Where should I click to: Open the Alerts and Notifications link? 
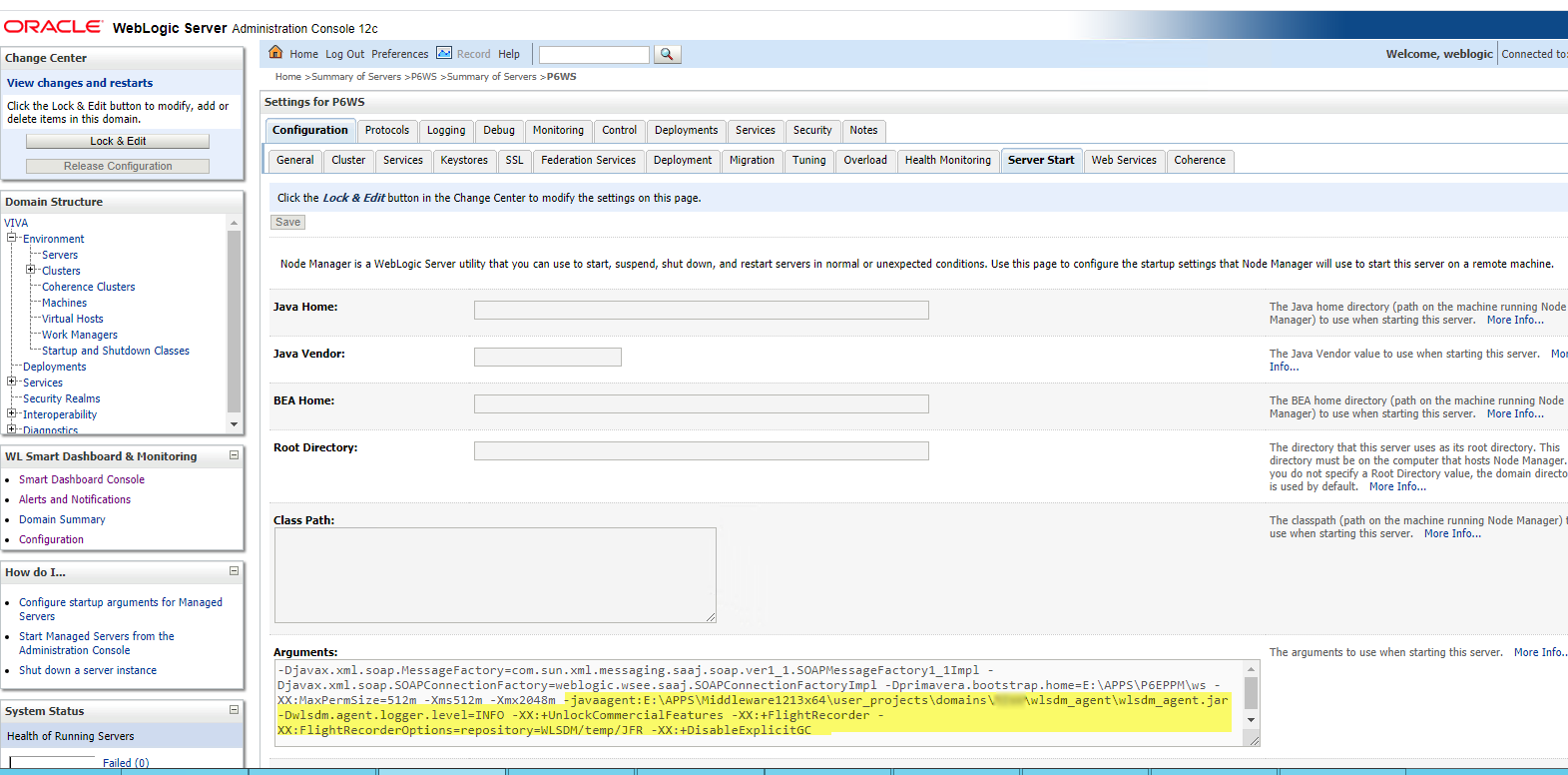point(75,499)
